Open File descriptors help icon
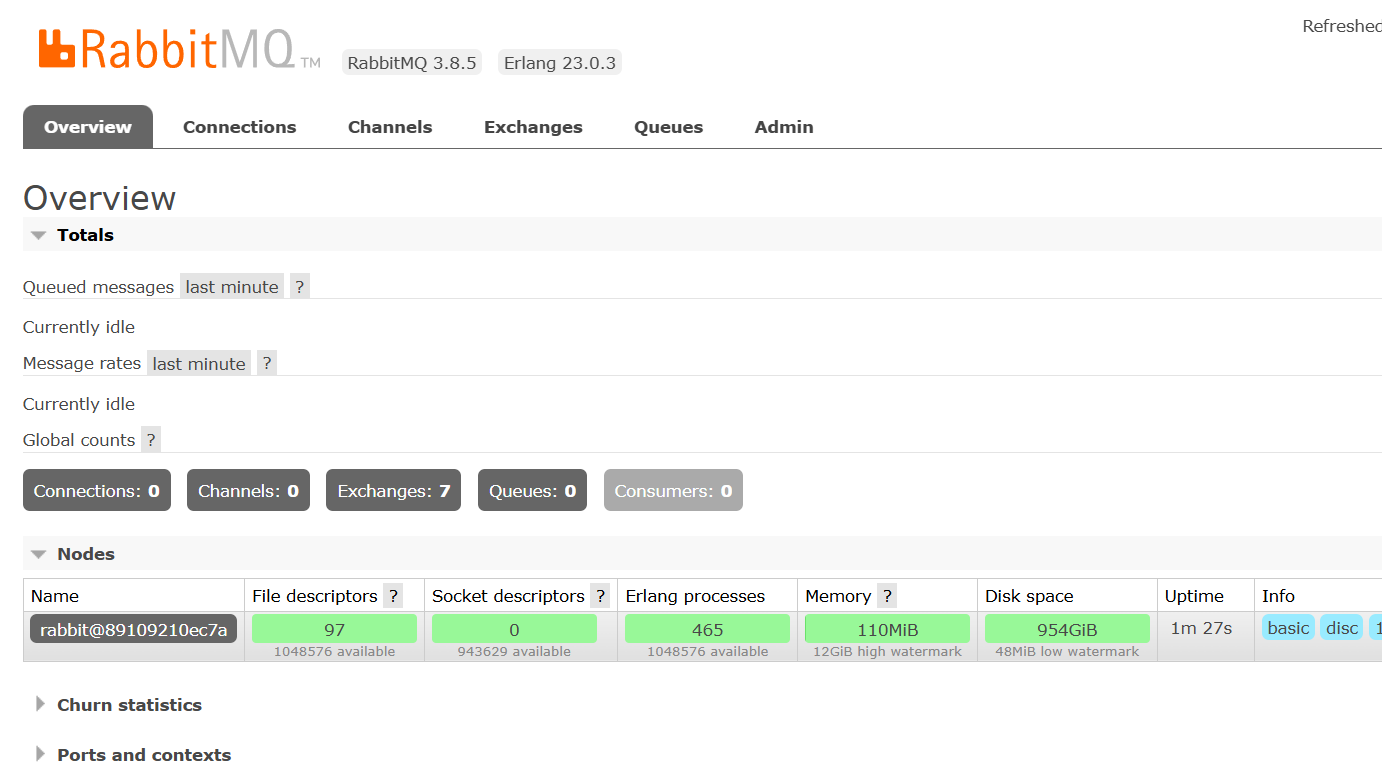Viewport: 1382px width, 776px height. [x=393, y=596]
